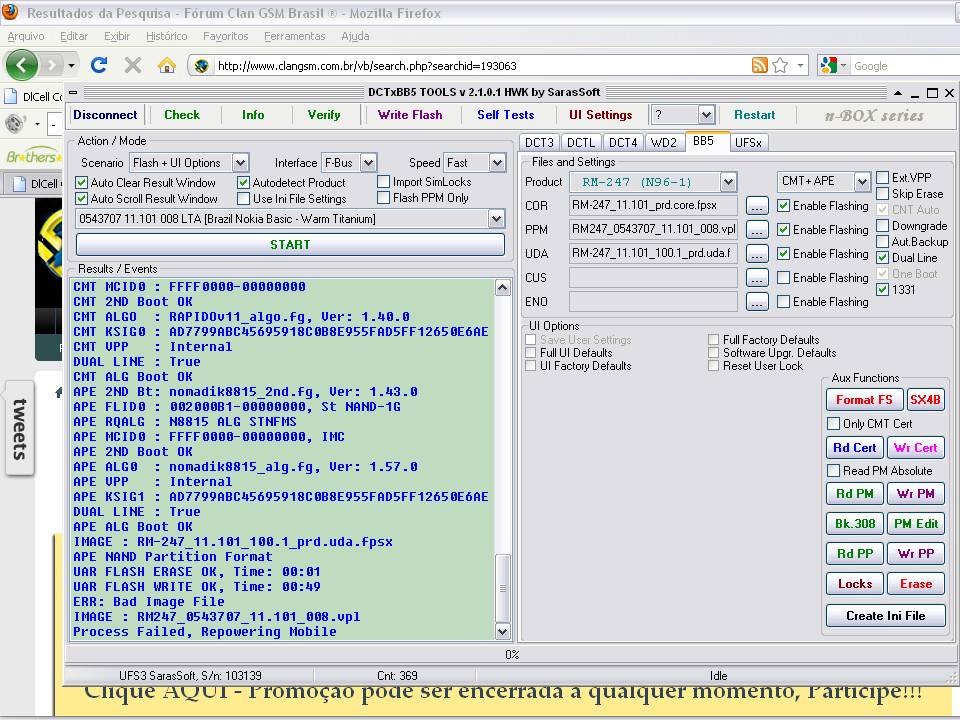Expand the product code variant dropdown

497,219
